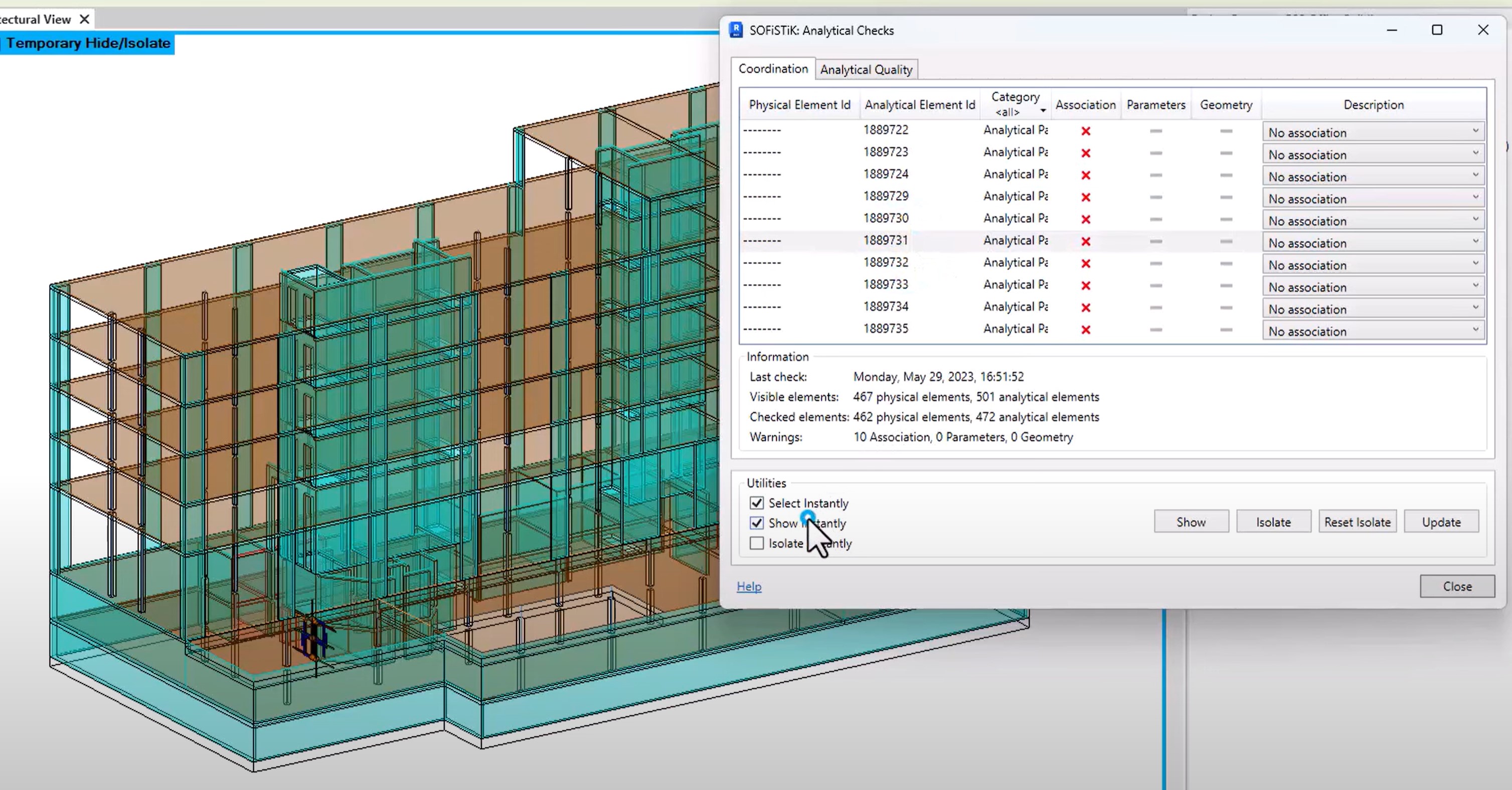Uncheck the Select Instantly checkbox
The image size is (1512, 790).
pos(757,503)
